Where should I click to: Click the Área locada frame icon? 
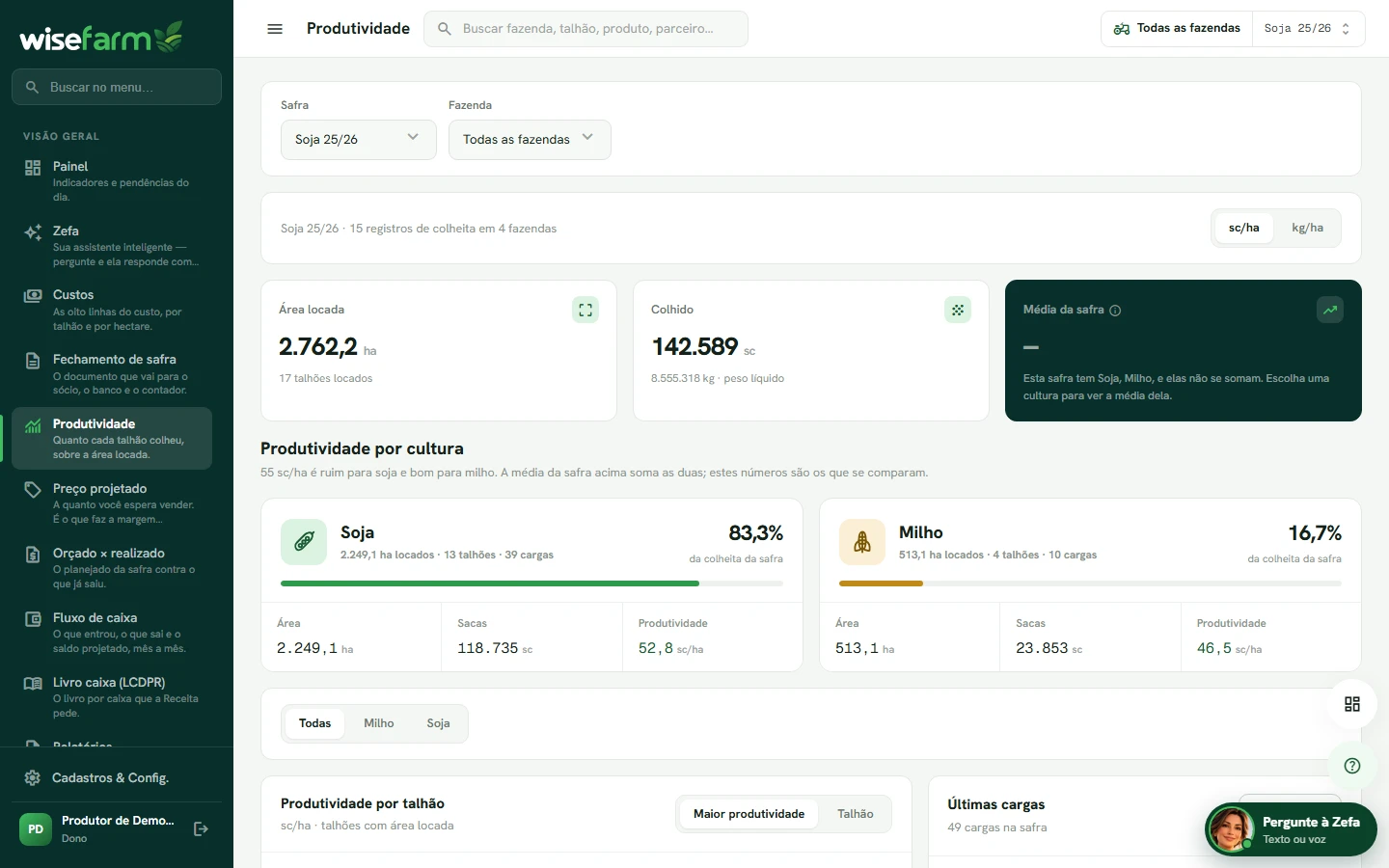click(x=586, y=311)
